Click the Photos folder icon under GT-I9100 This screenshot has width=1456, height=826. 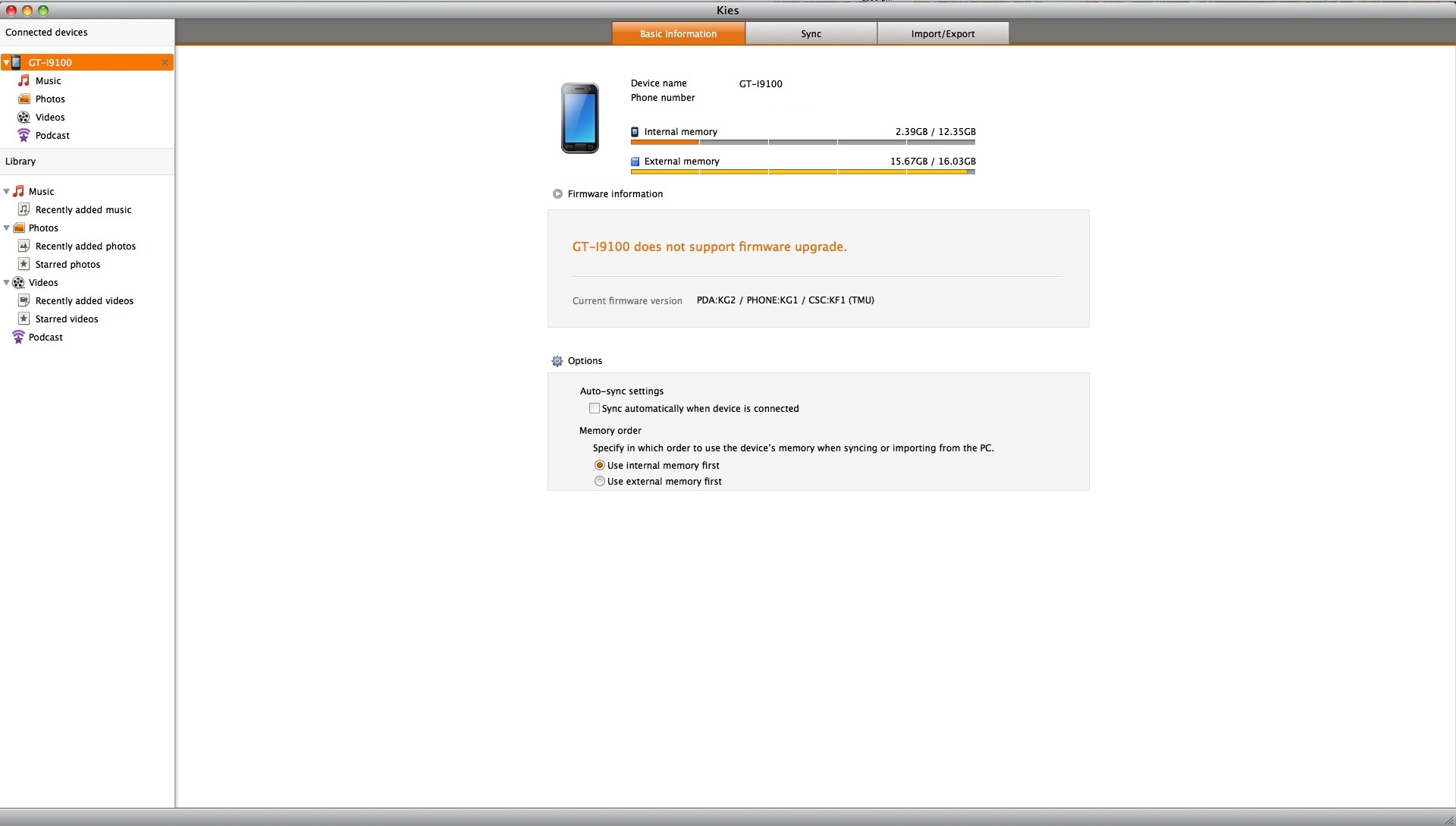24,99
